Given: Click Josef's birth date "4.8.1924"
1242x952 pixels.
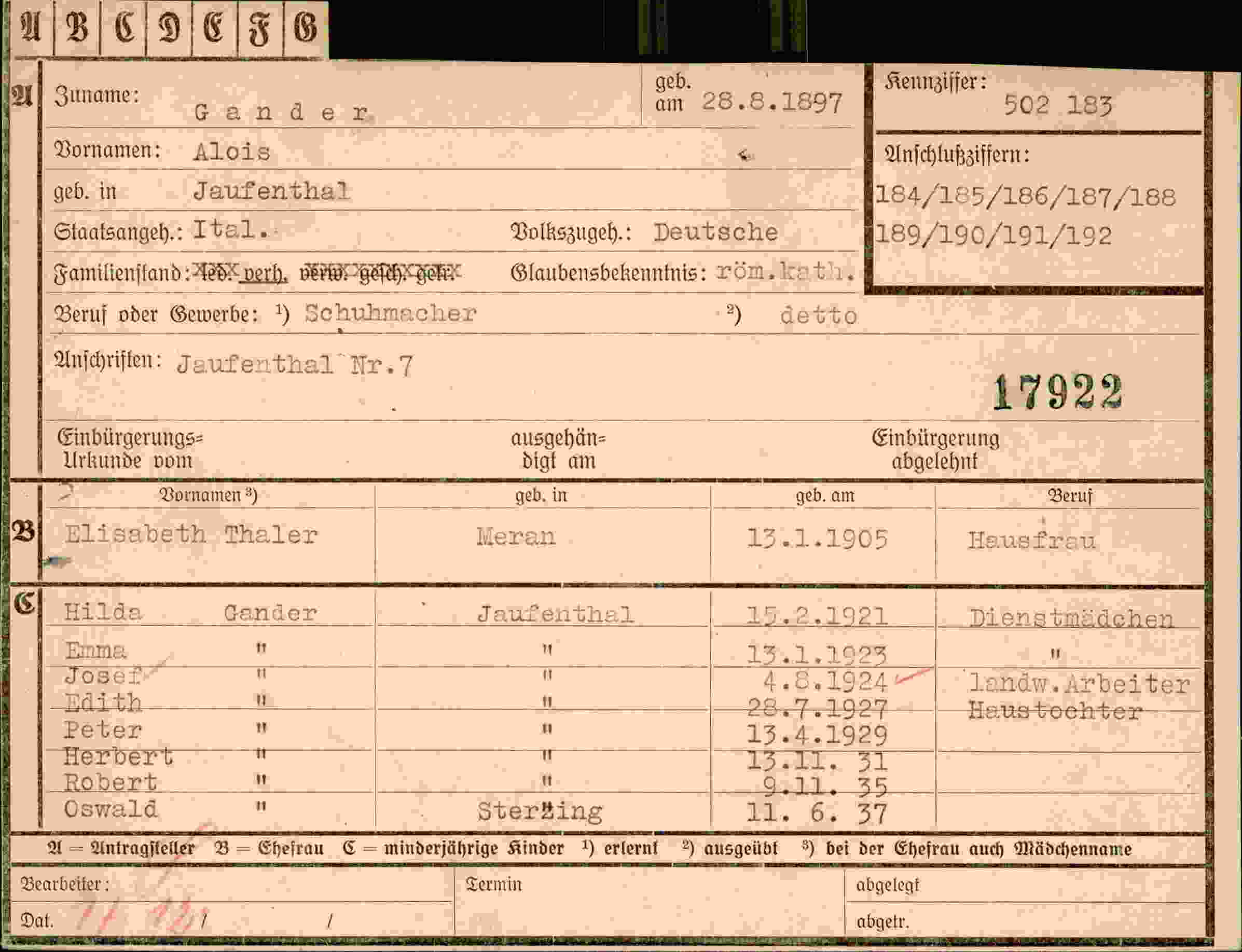Looking at the screenshot, I should point(825,682).
